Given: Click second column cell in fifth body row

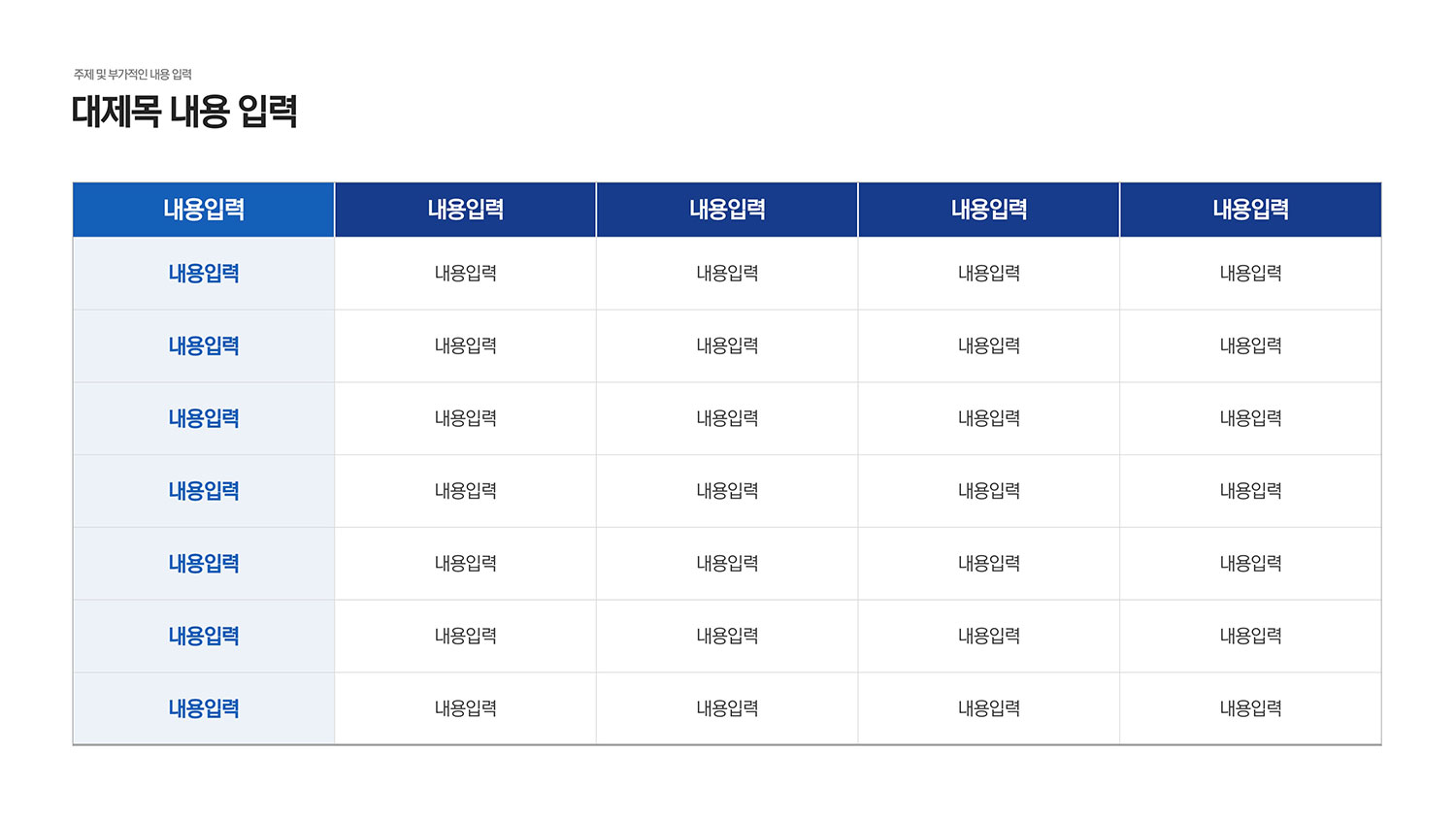Looking at the screenshot, I should pos(466,564).
